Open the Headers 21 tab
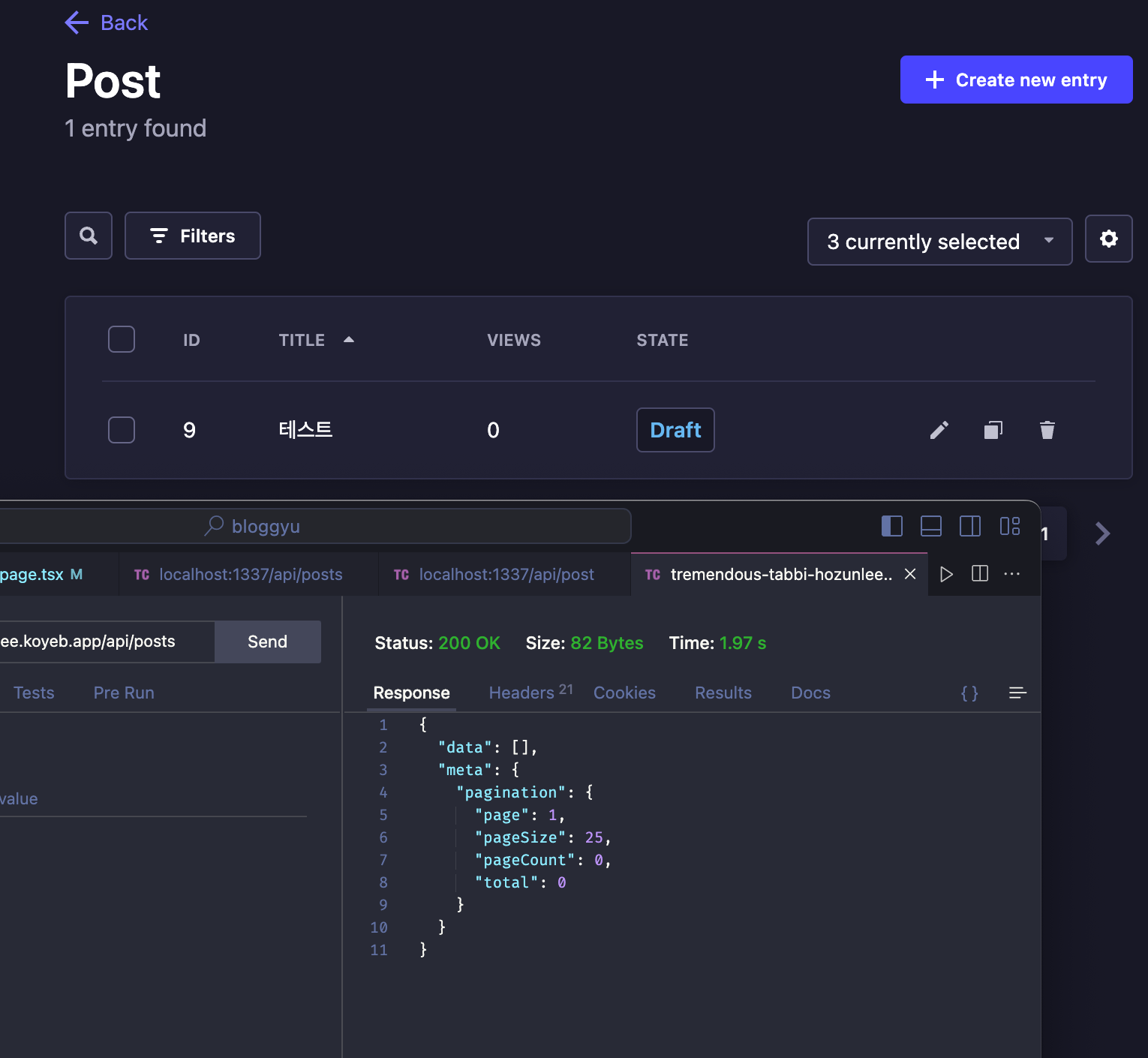The image size is (1148, 1058). [x=530, y=692]
